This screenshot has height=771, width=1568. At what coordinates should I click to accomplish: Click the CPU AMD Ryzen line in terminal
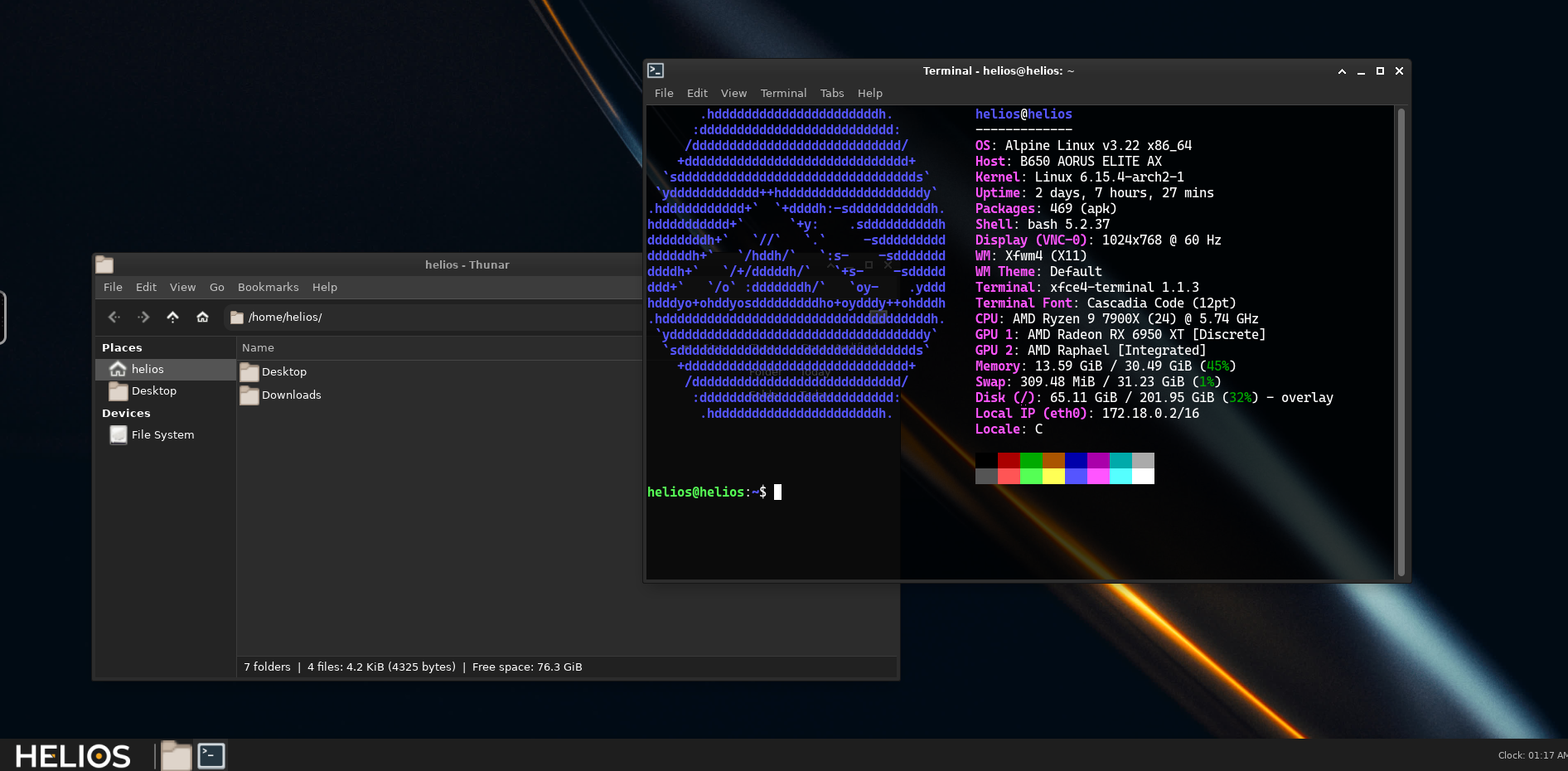[x=1116, y=318]
